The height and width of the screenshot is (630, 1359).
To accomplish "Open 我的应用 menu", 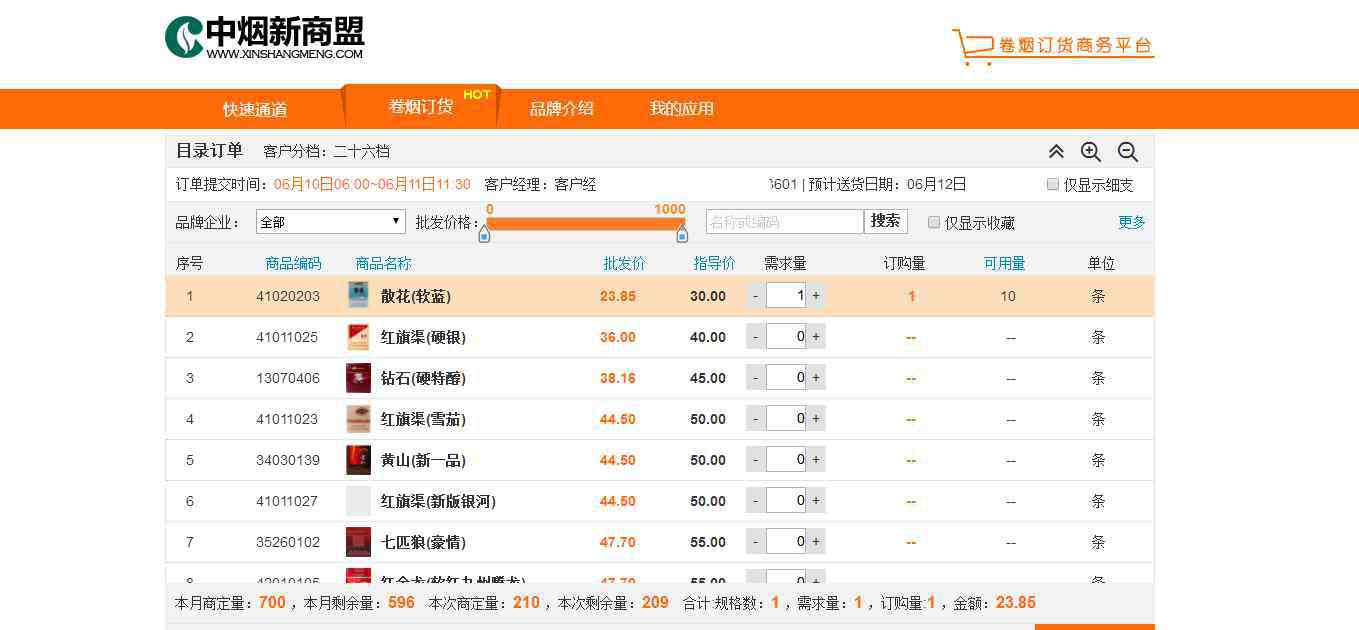I will [x=682, y=108].
